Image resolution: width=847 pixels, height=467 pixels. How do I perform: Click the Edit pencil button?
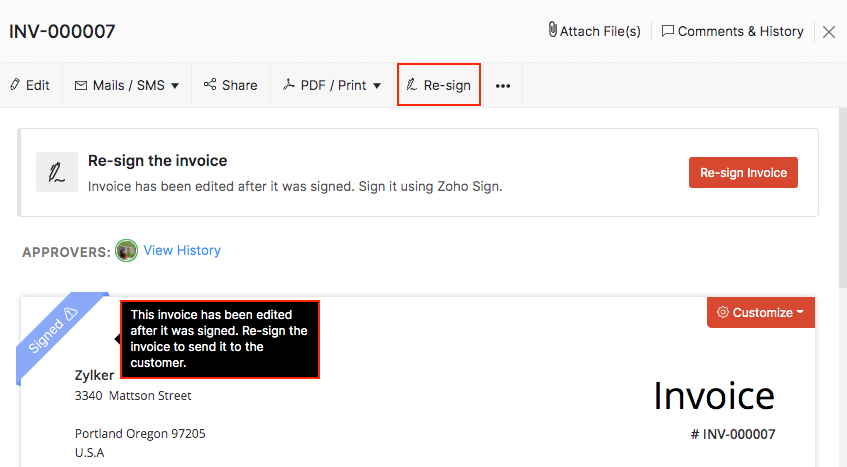30,85
